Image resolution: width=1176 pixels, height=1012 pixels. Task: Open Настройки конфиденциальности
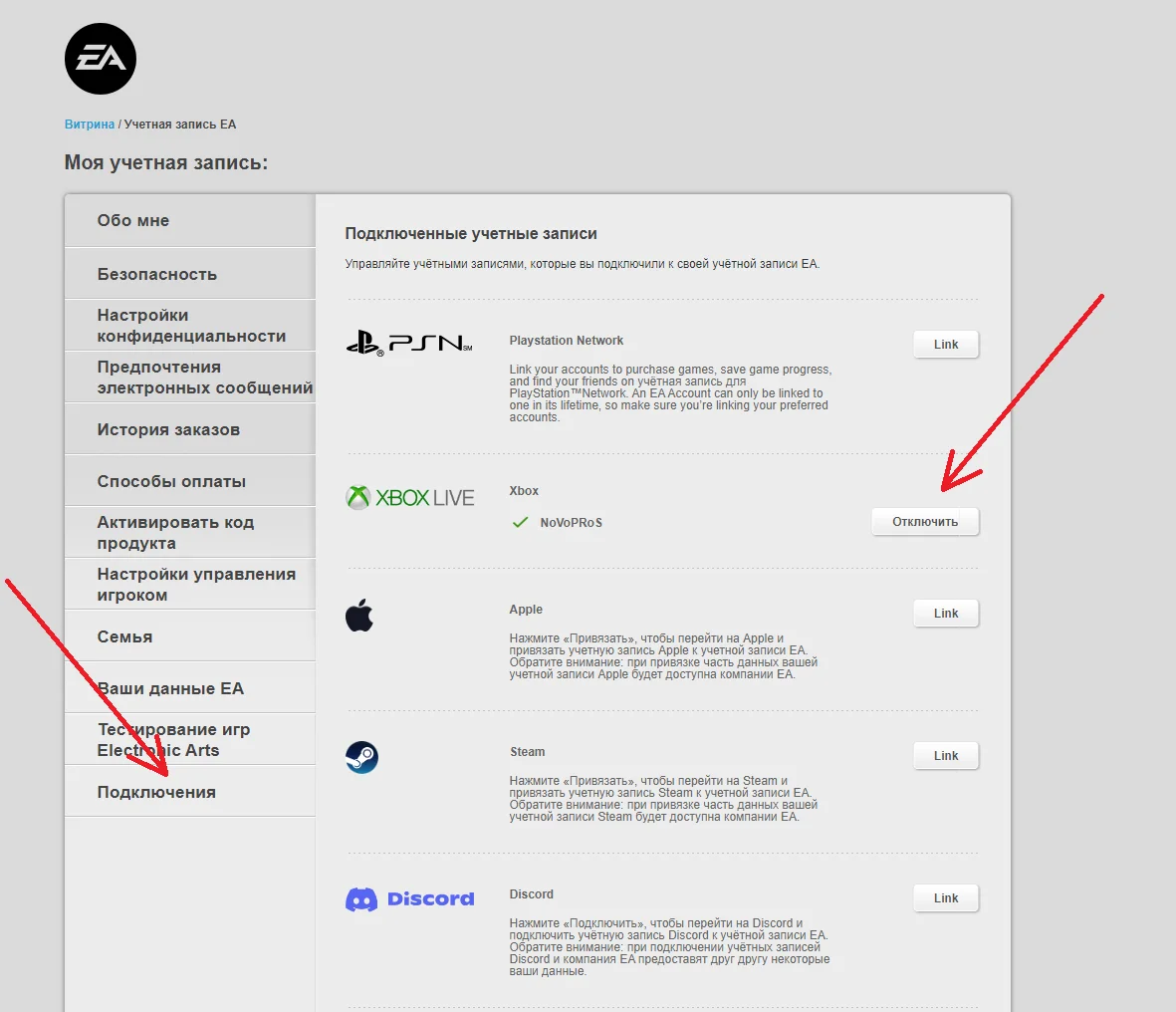(190, 326)
